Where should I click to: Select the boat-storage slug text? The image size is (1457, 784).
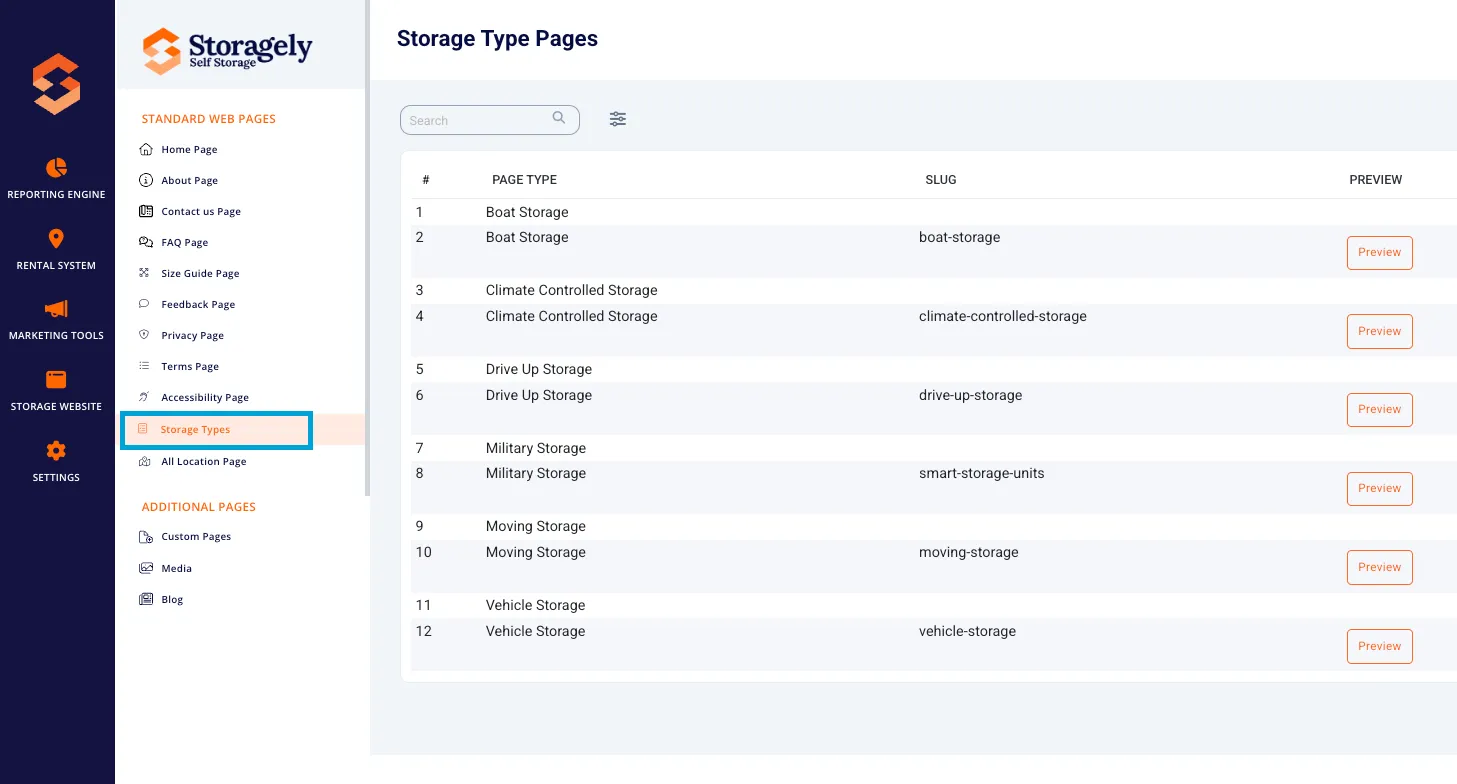pyautogui.click(x=960, y=238)
